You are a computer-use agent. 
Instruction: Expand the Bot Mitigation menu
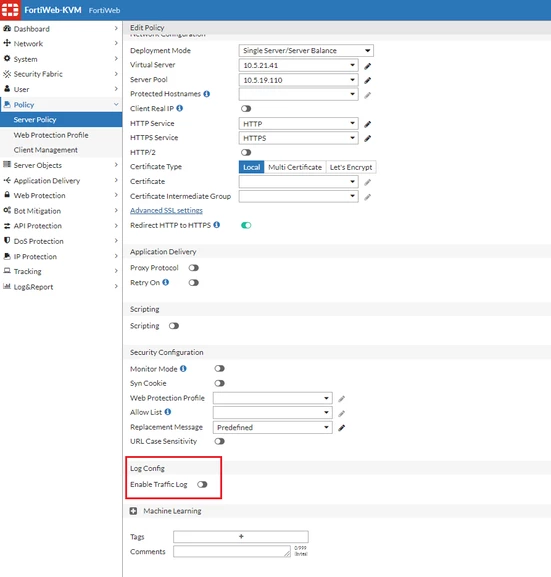point(61,211)
